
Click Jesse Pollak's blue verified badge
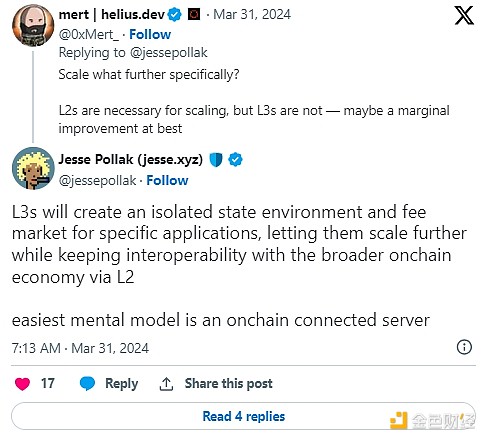tap(235, 160)
